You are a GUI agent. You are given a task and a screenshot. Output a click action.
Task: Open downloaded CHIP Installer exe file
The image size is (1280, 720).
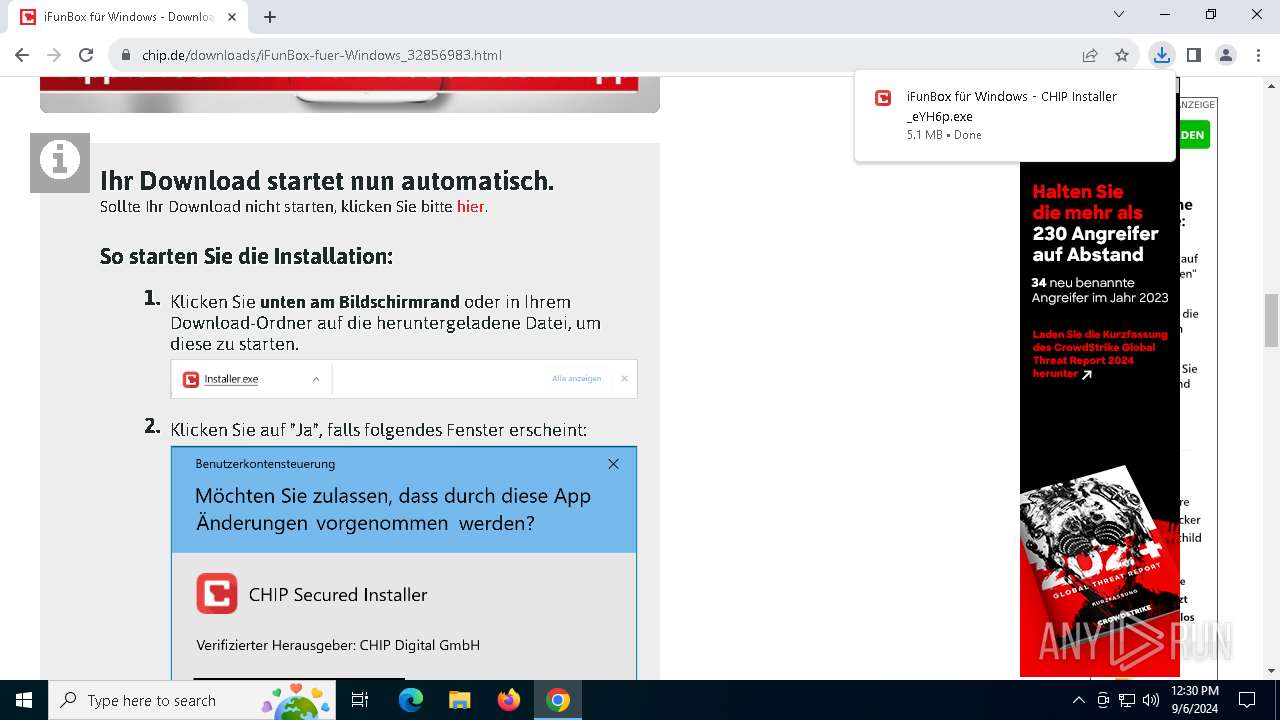(x=1014, y=114)
